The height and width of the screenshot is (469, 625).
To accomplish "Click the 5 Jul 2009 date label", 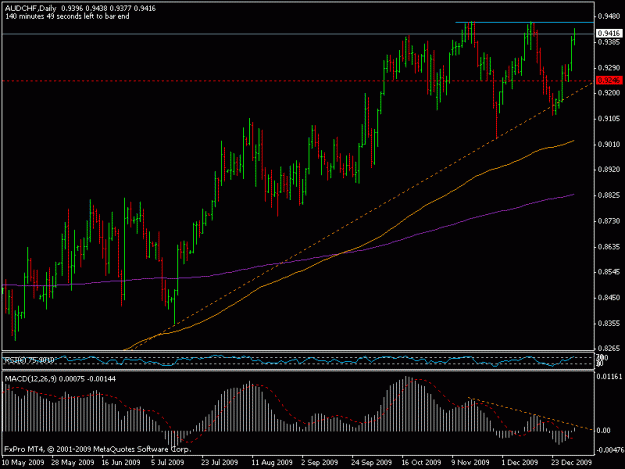I will (167, 462).
